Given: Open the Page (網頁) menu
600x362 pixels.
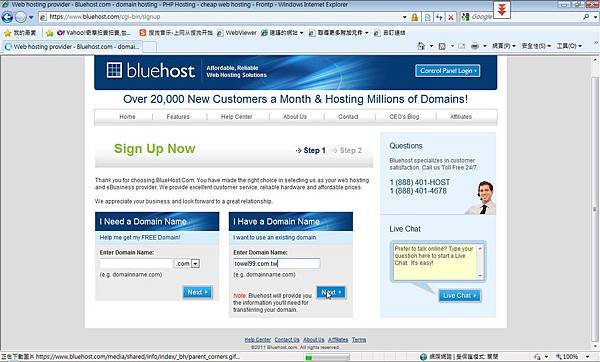Looking at the screenshot, I should pos(504,46).
